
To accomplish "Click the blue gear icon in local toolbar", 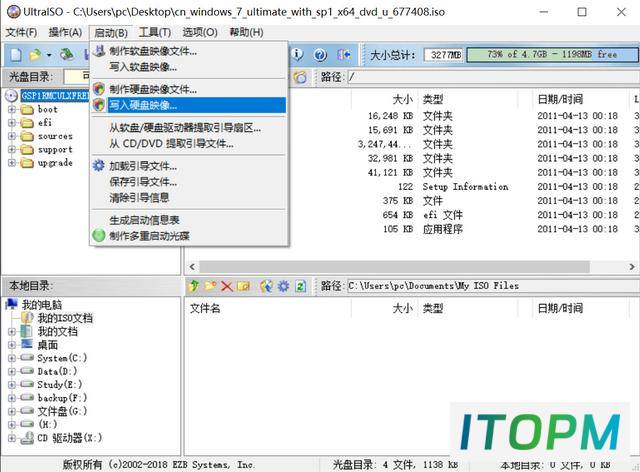I will [x=283, y=286].
